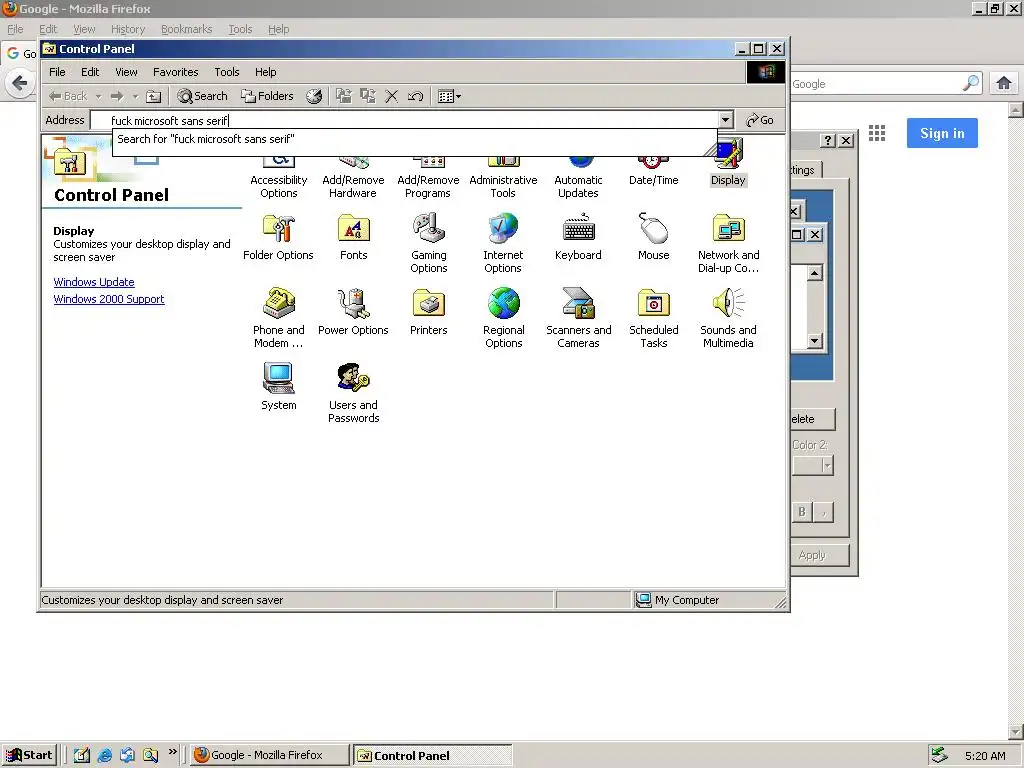Open Automatic Updates
Image resolution: width=1024 pixels, height=768 pixels.
(579, 178)
